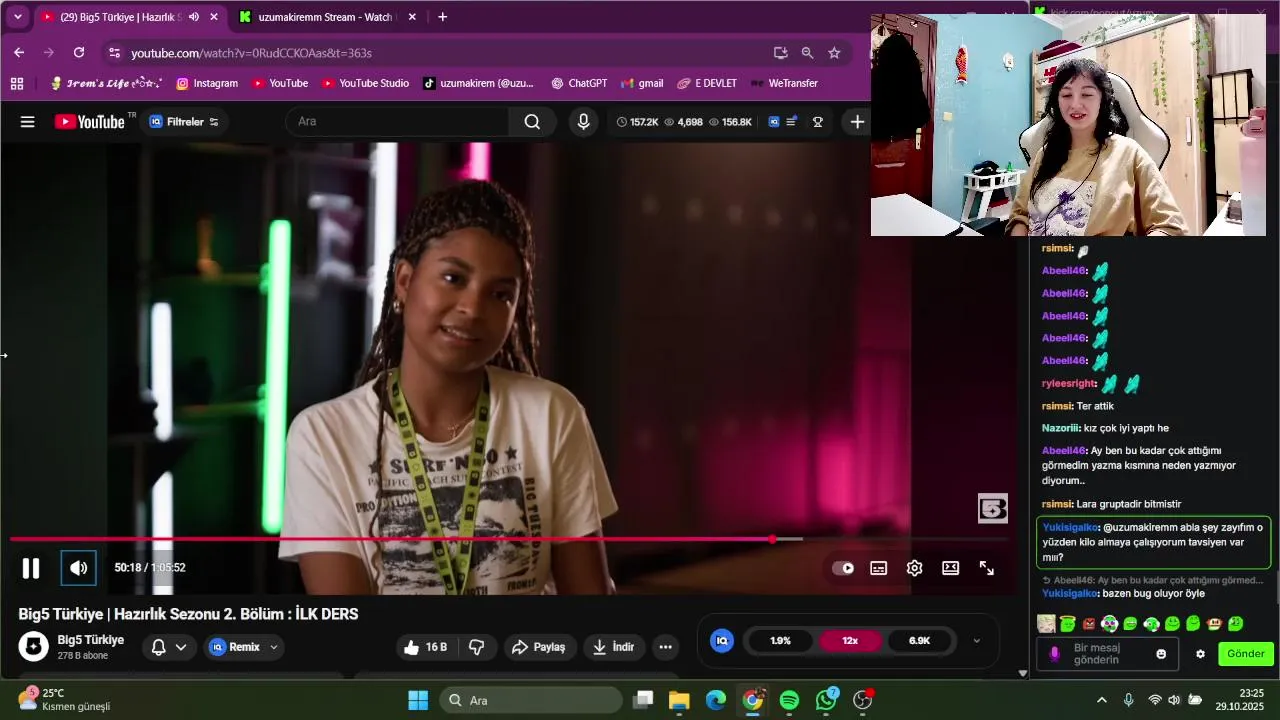
Task: Click the Kick chat message input
Action: coord(1109,654)
